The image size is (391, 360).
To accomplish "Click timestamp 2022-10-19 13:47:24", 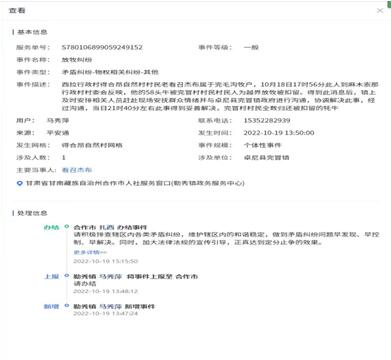I will coord(105,313).
